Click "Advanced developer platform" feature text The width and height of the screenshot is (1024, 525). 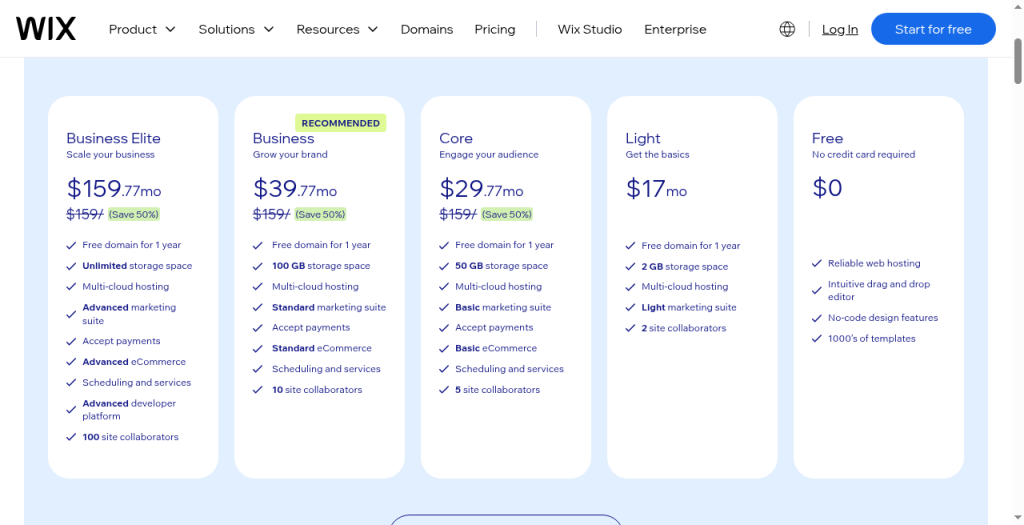pos(129,409)
